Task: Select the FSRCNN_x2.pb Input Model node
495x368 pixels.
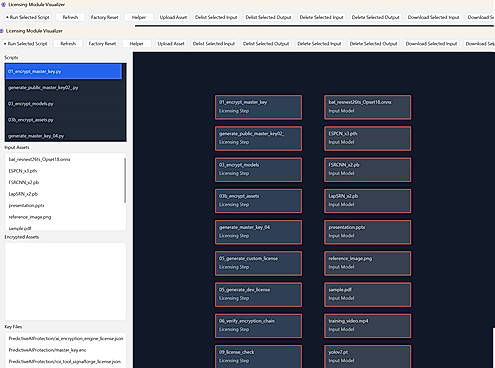Action: point(367,169)
